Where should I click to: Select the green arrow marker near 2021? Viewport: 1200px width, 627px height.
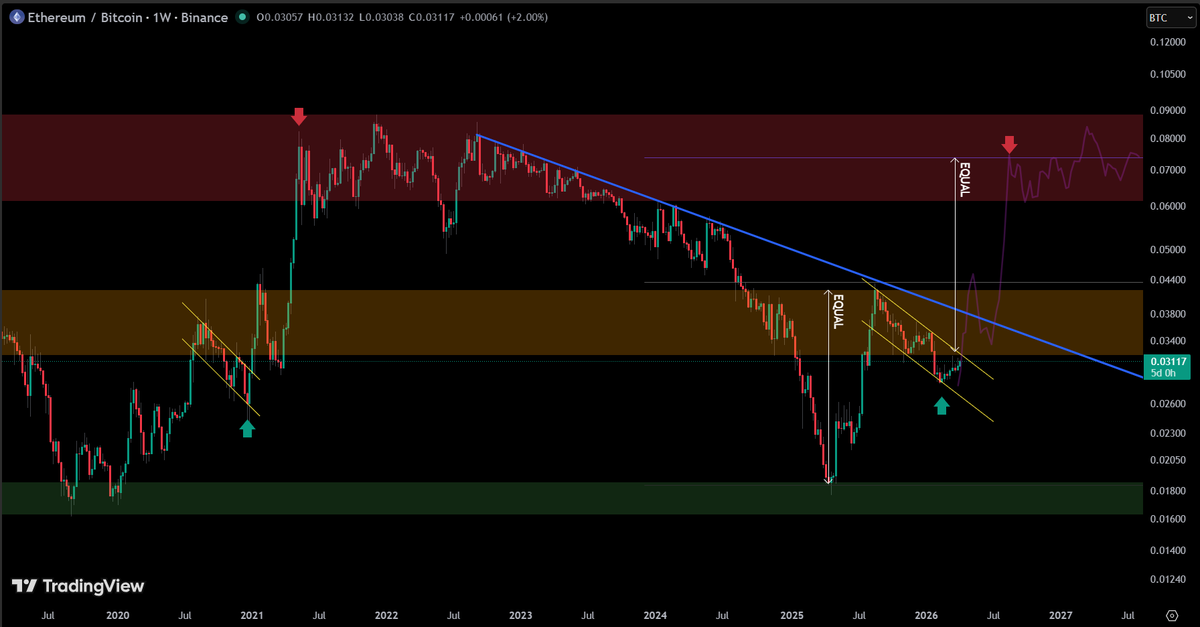tap(247, 428)
